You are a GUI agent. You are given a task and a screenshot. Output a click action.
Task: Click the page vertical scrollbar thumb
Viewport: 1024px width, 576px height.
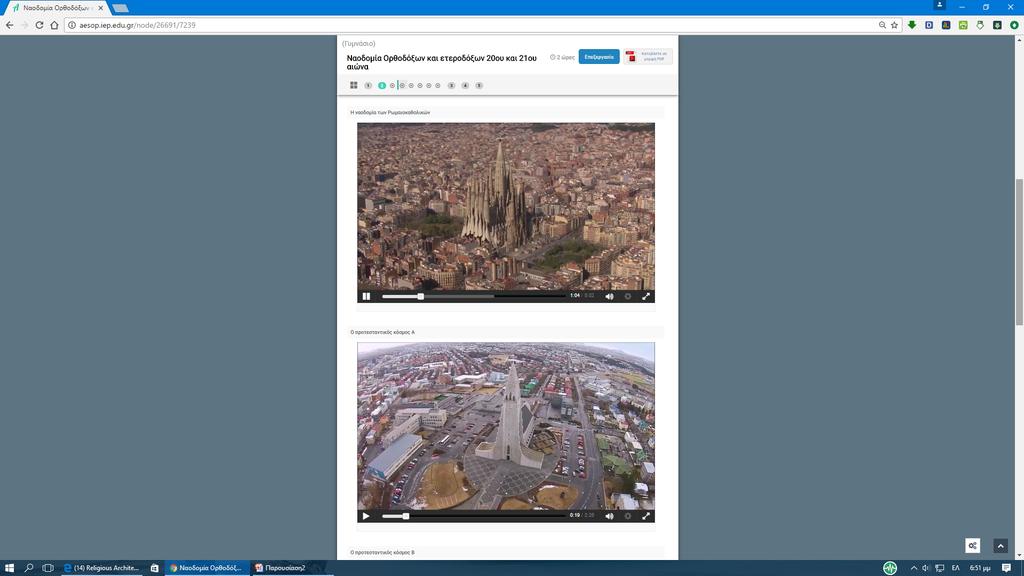pos(1019,251)
